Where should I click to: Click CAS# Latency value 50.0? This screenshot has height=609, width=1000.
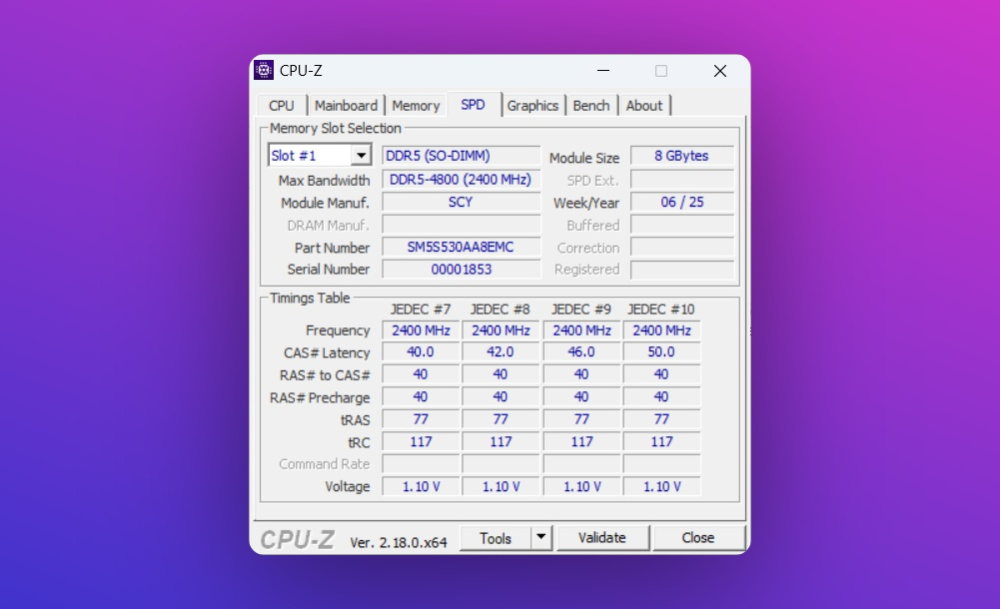pos(661,353)
